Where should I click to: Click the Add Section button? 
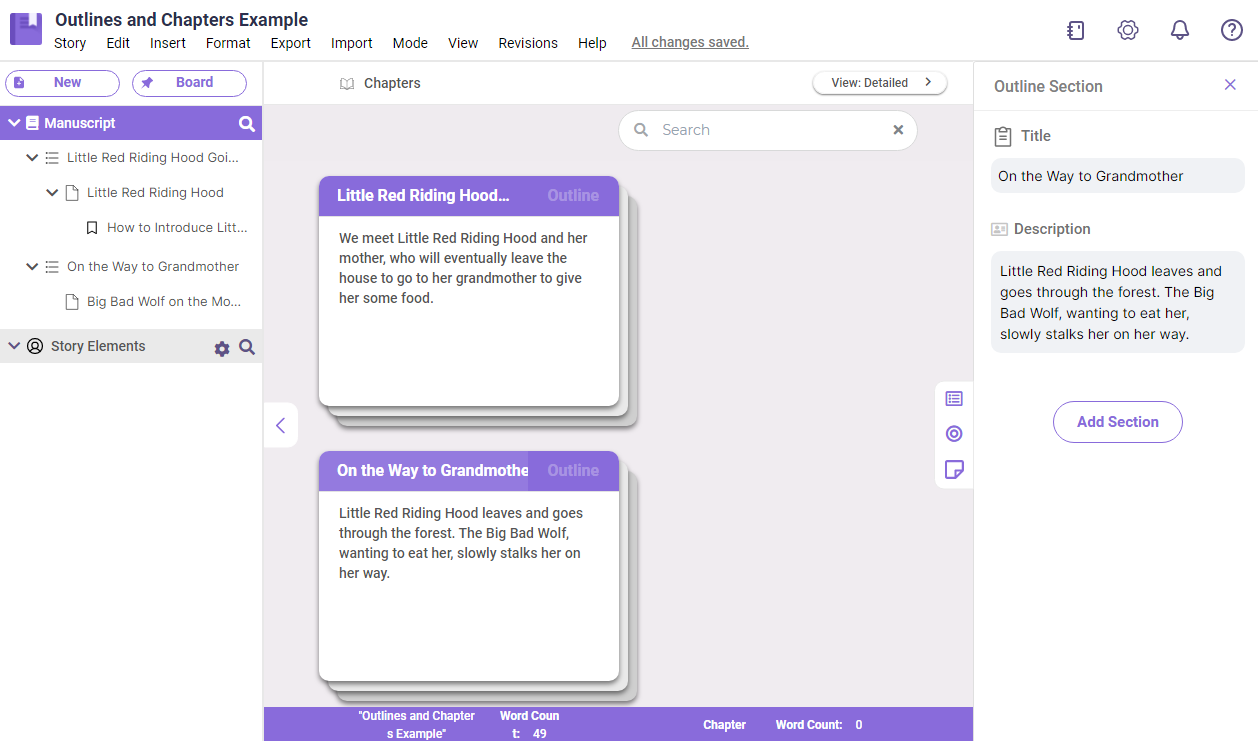pyautogui.click(x=1117, y=422)
